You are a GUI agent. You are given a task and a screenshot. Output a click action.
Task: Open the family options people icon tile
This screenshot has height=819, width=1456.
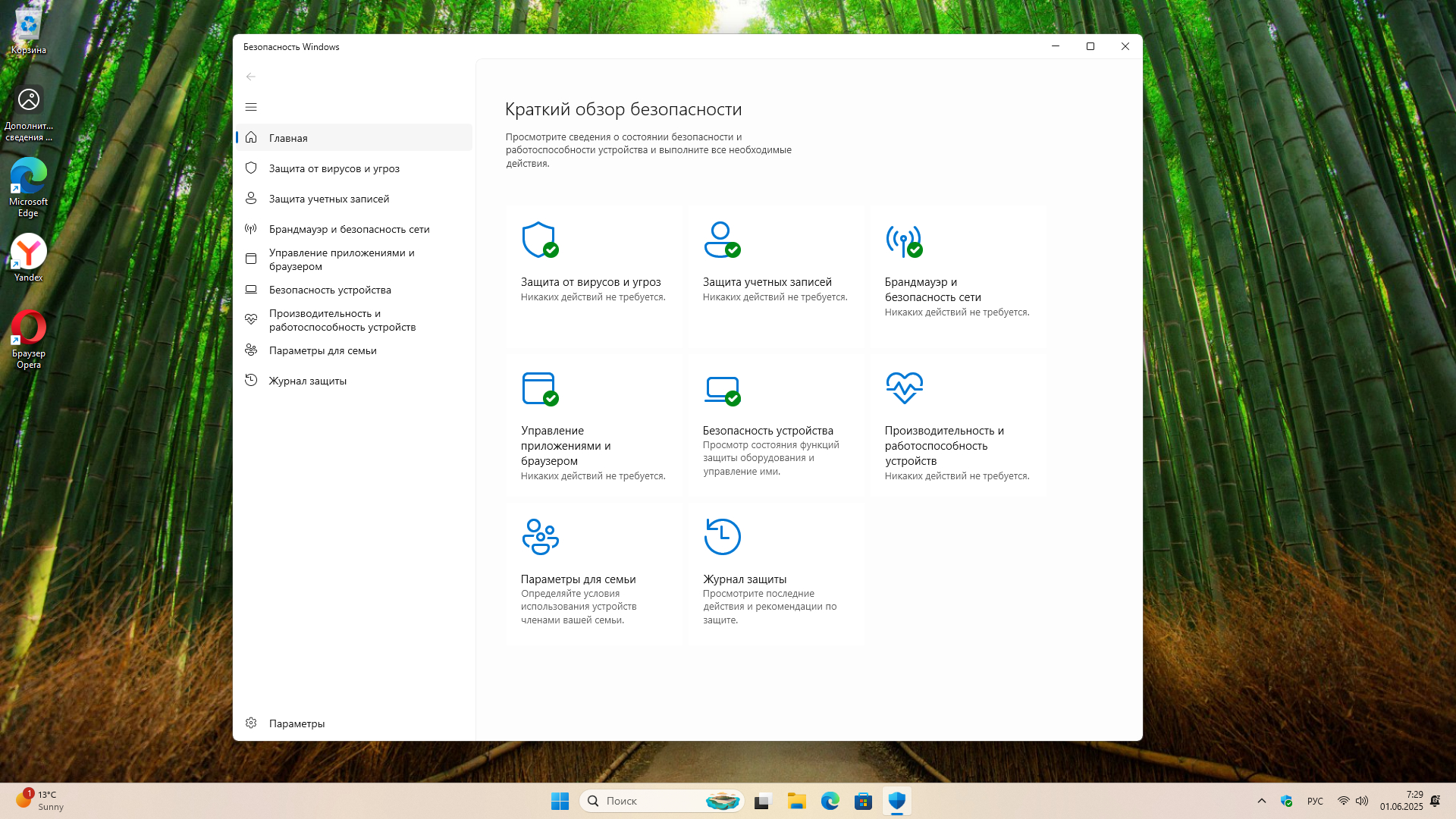click(x=540, y=537)
